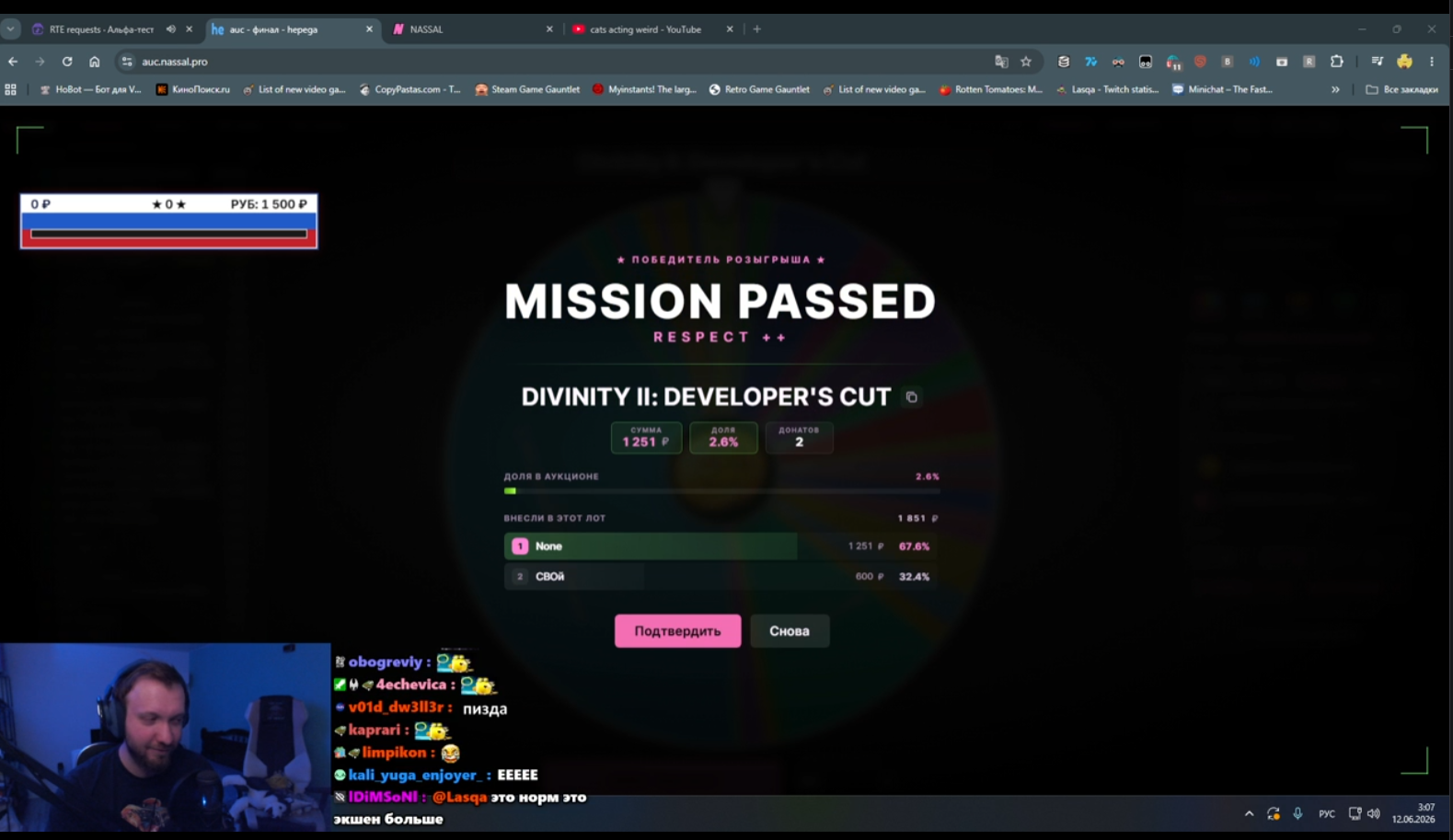Select the 'None' donor row with 67.6%
This screenshot has height=840, width=1453.
pyautogui.click(x=721, y=547)
